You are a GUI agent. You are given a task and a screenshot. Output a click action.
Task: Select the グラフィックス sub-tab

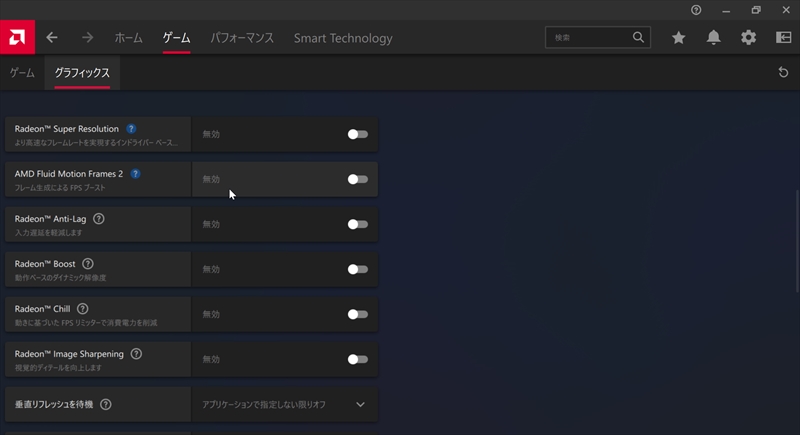coord(82,73)
